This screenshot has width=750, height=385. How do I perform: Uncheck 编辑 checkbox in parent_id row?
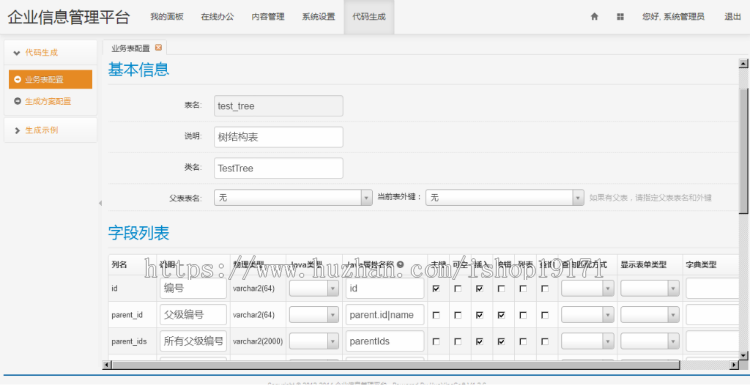501,315
